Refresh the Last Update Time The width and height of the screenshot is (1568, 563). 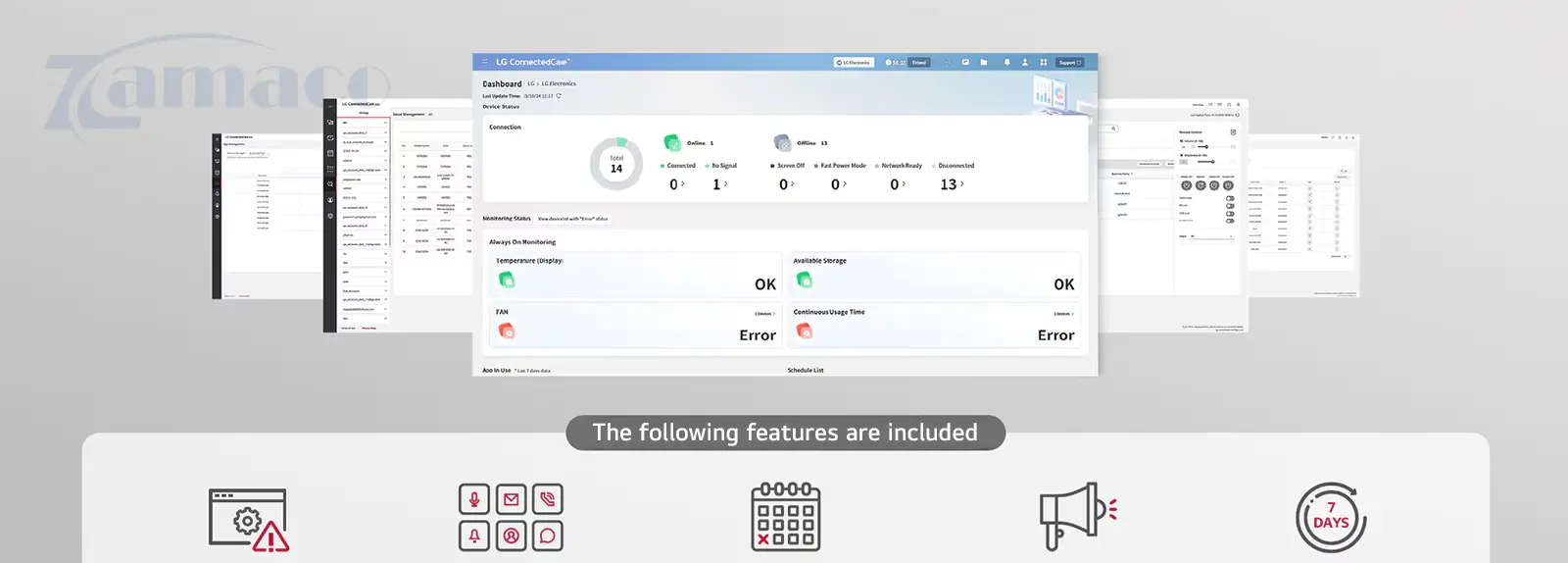coord(559,96)
